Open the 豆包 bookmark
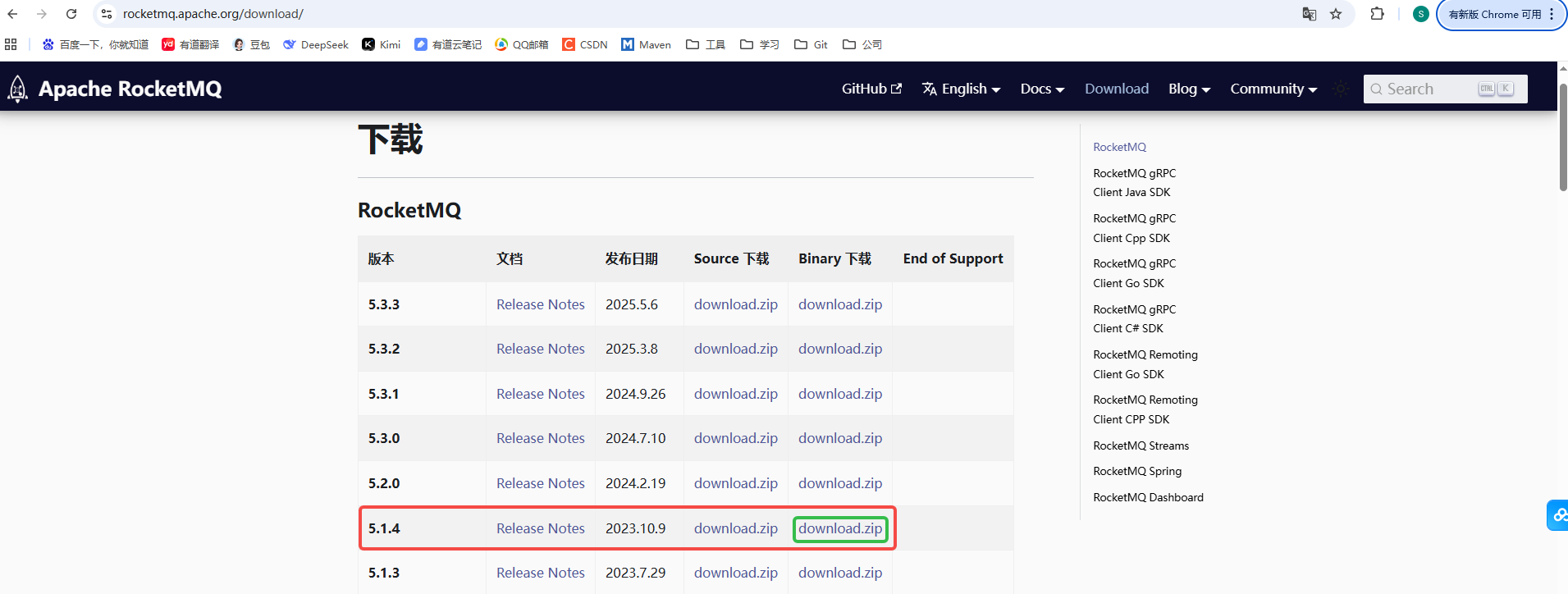1568x594 pixels. click(x=251, y=44)
